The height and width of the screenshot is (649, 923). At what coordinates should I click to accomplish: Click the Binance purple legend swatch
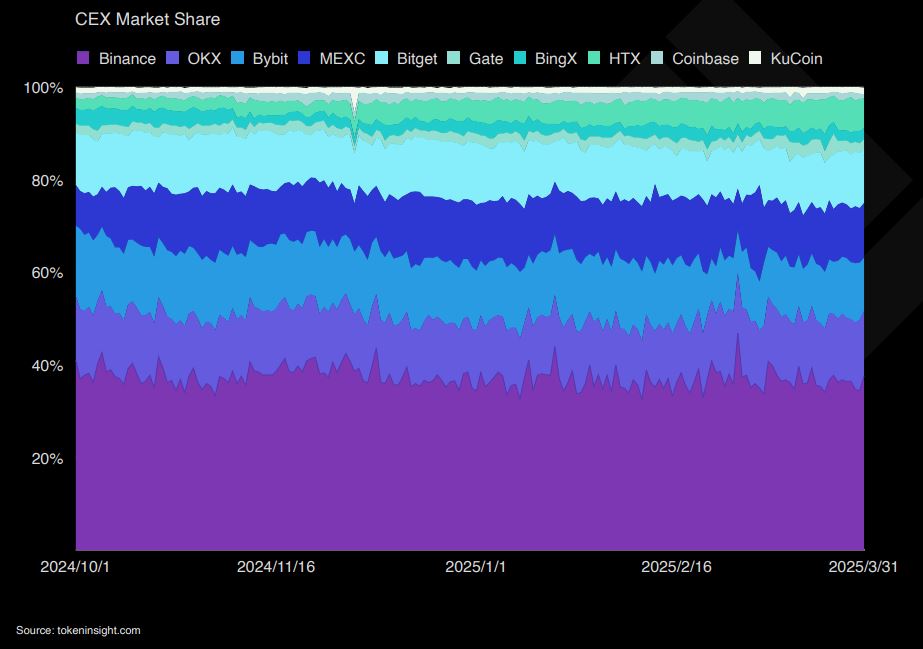83,58
